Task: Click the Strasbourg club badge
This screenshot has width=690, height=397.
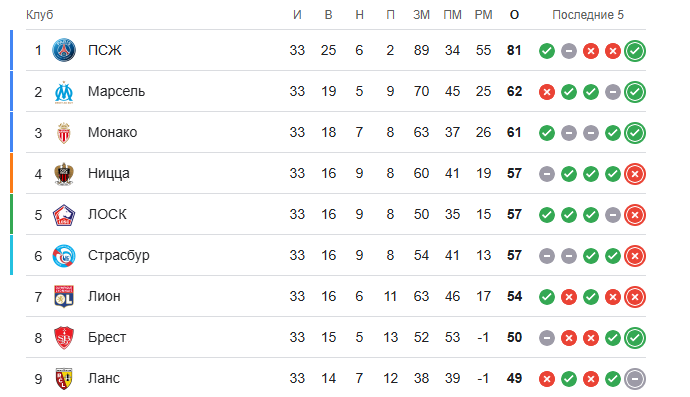Action: pos(64,256)
